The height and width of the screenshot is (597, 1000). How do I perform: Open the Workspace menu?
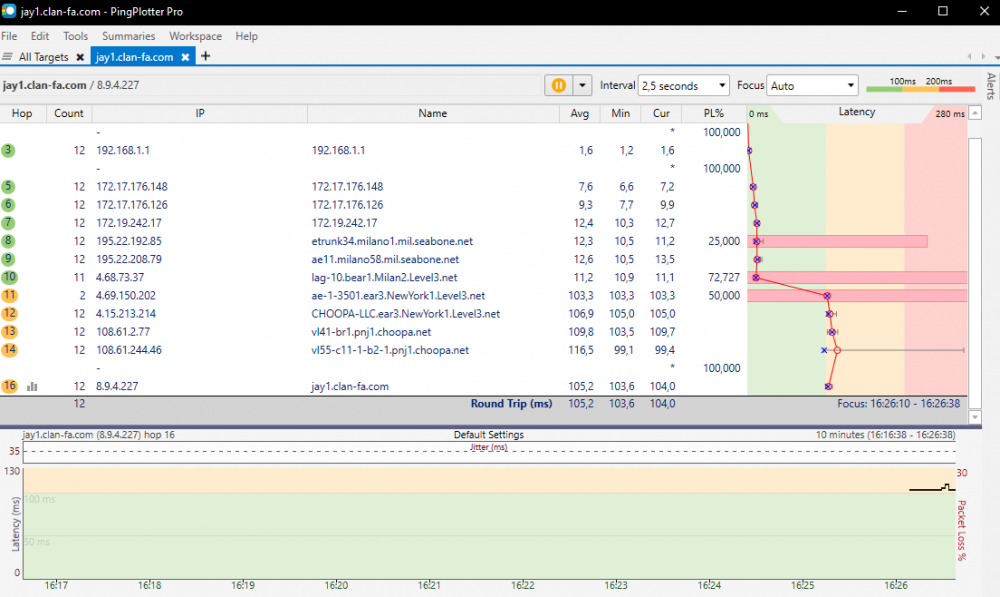(195, 36)
